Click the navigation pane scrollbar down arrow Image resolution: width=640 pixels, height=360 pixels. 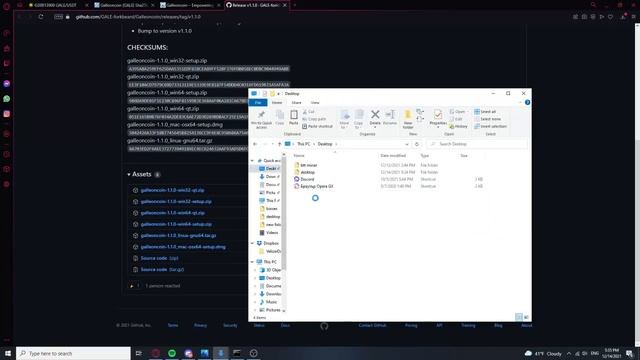tap(284, 311)
